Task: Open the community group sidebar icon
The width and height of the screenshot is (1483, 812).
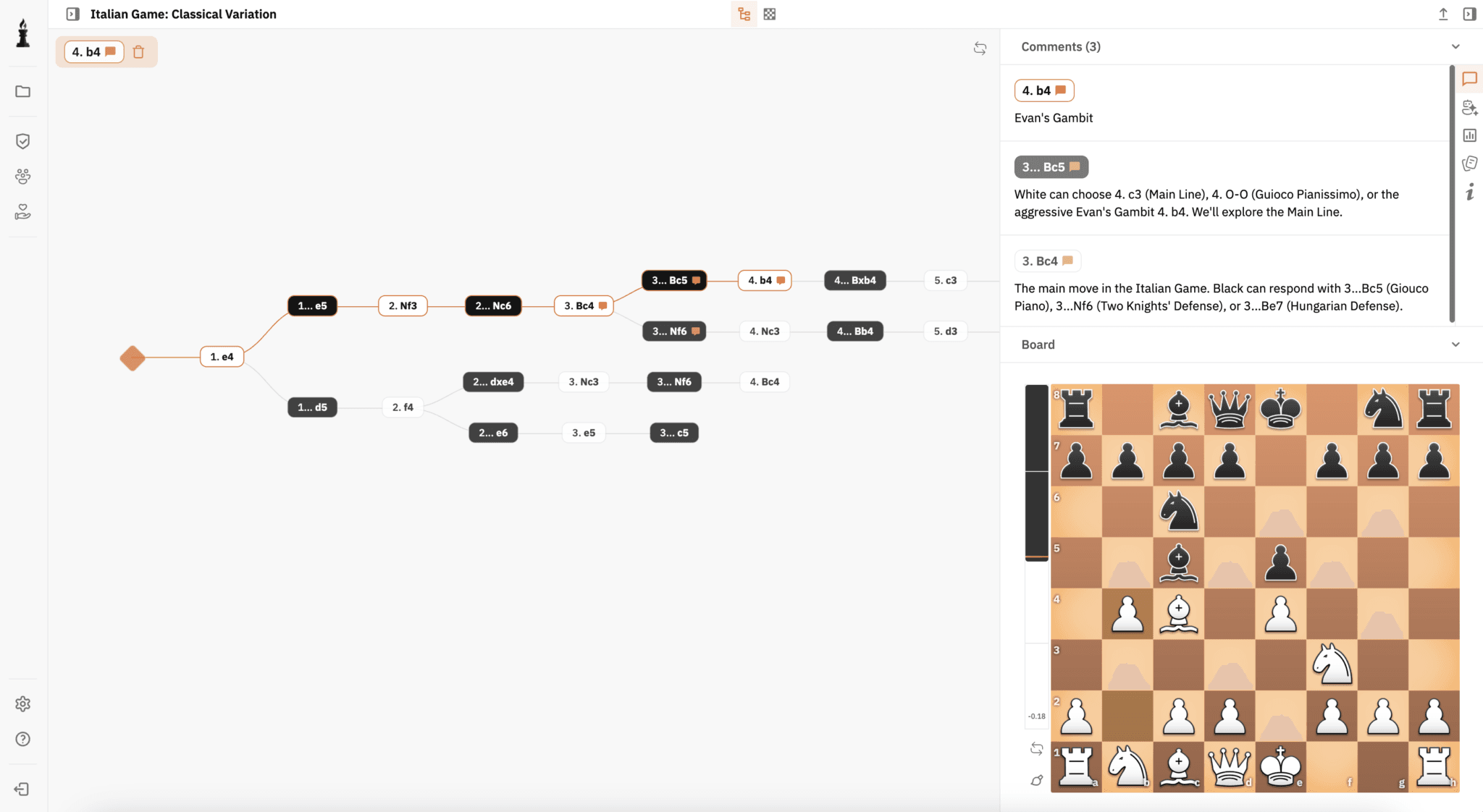Action: [x=23, y=176]
